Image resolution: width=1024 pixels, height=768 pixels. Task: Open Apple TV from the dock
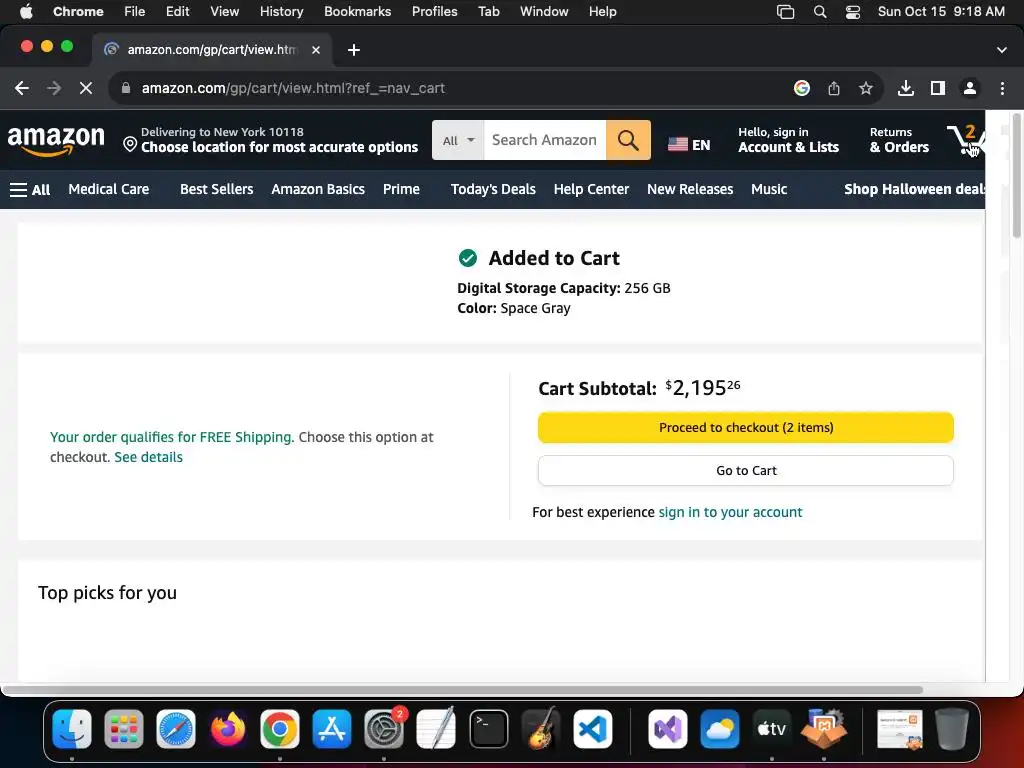tap(771, 729)
